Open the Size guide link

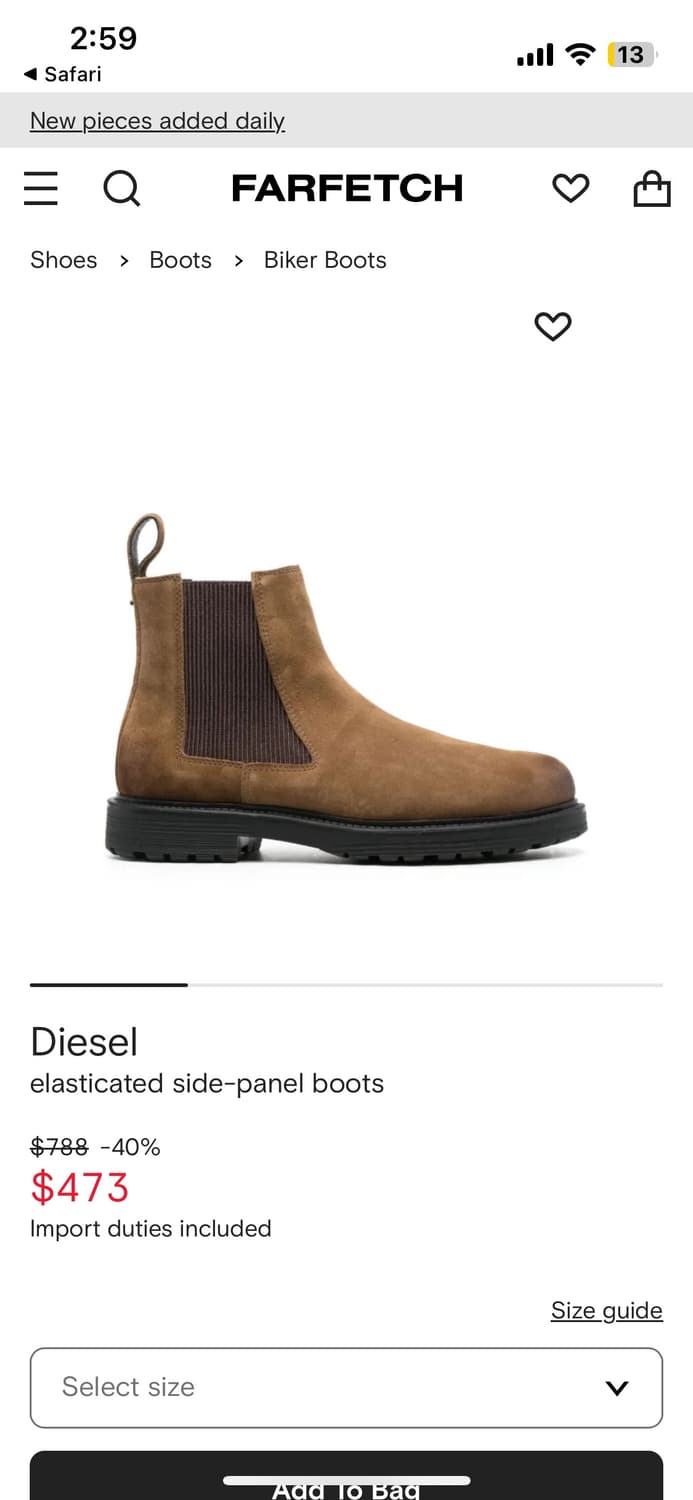coord(607,1310)
